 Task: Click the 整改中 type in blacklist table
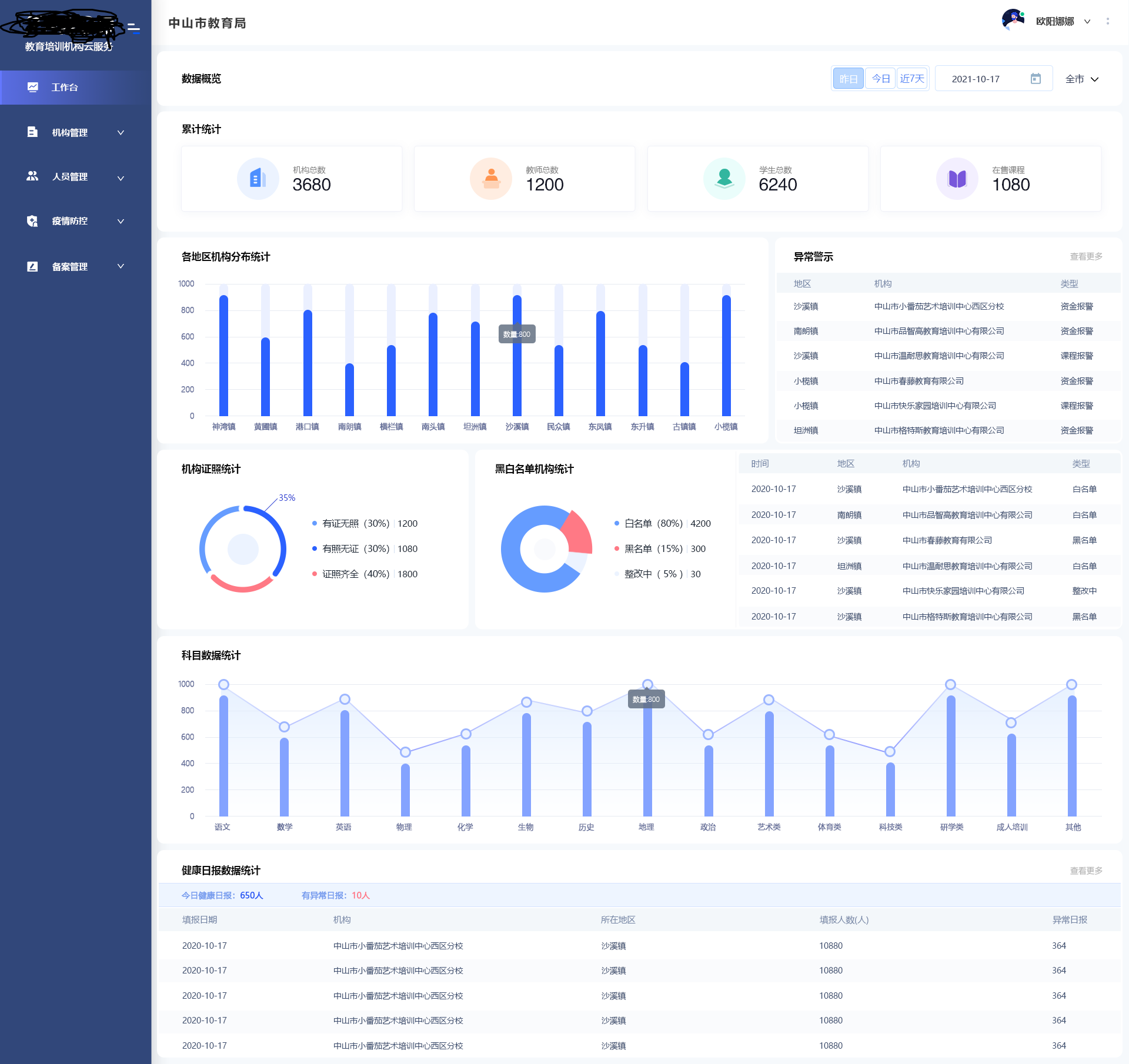(1084, 591)
